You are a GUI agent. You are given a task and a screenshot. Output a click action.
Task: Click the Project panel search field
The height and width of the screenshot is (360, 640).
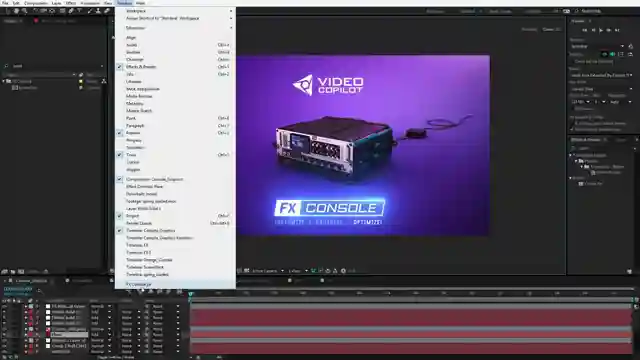pos(54,66)
